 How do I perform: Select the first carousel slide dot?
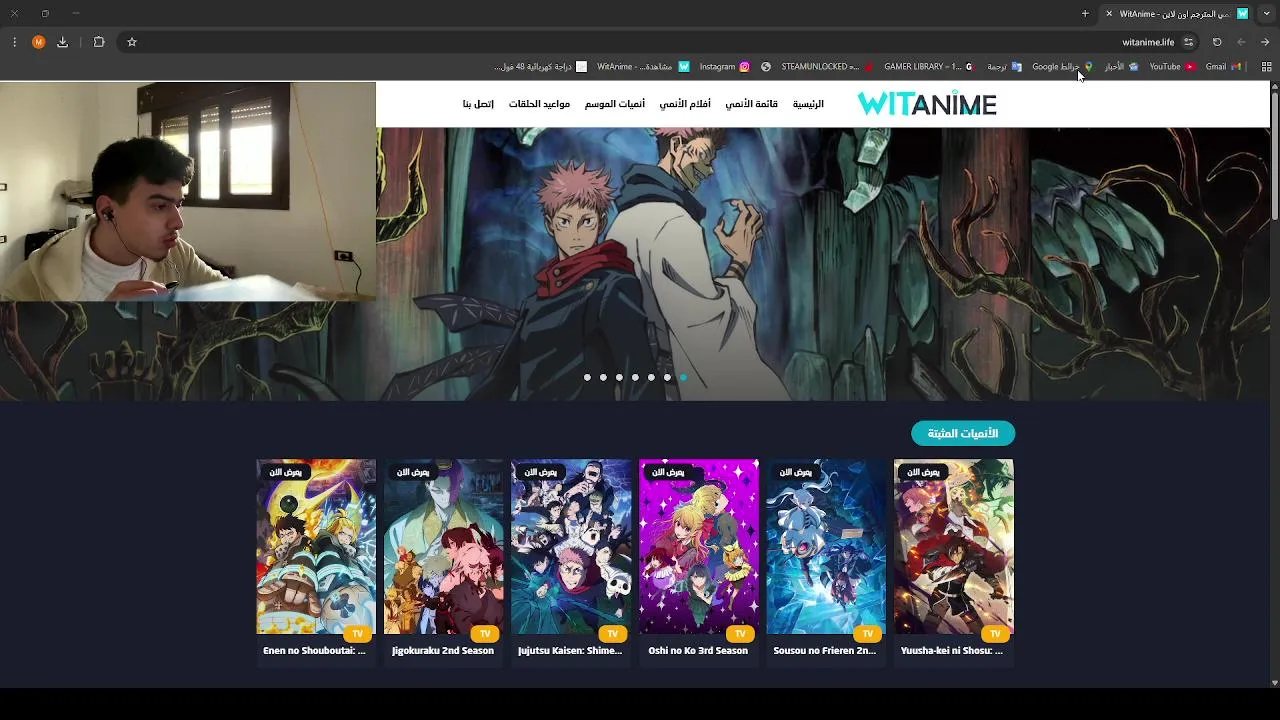587,377
